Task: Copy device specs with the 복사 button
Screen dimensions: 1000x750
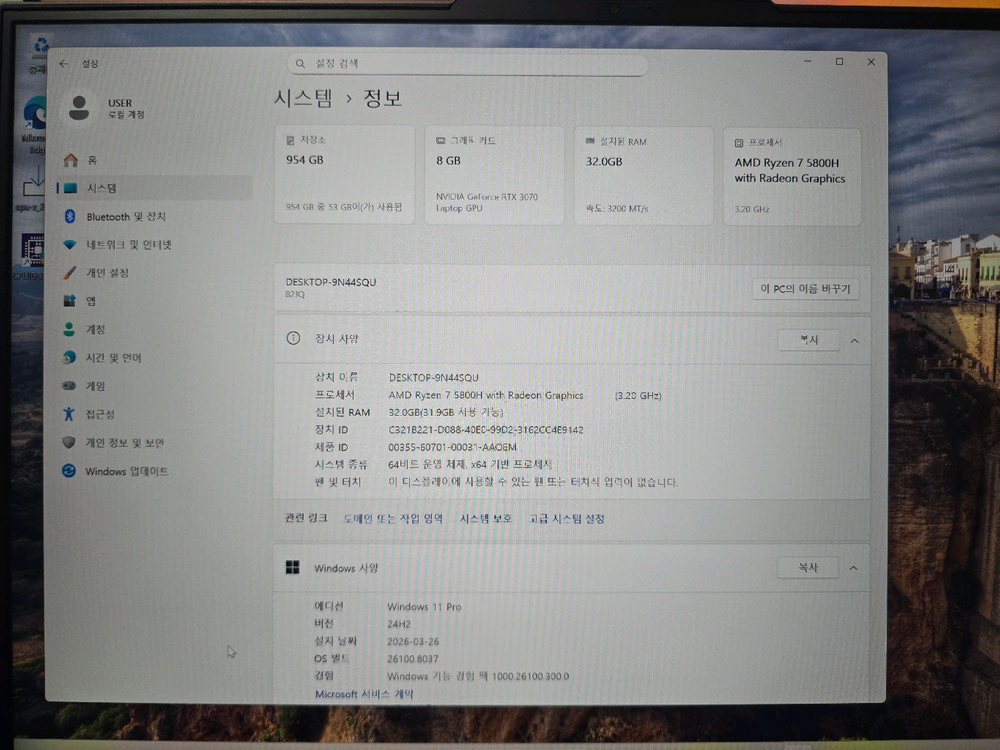Action: [808, 340]
